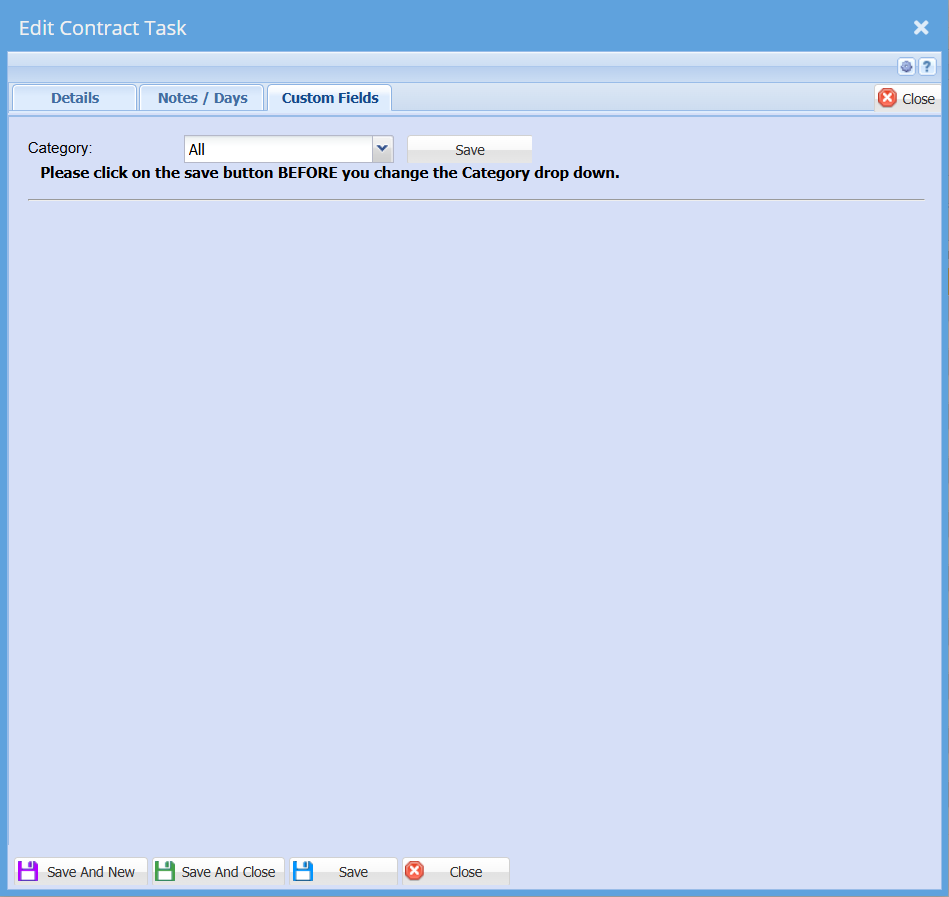Viewport: 949px width, 897px height.
Task: Click the bottom Save button with blue disk
Action: click(x=343, y=872)
